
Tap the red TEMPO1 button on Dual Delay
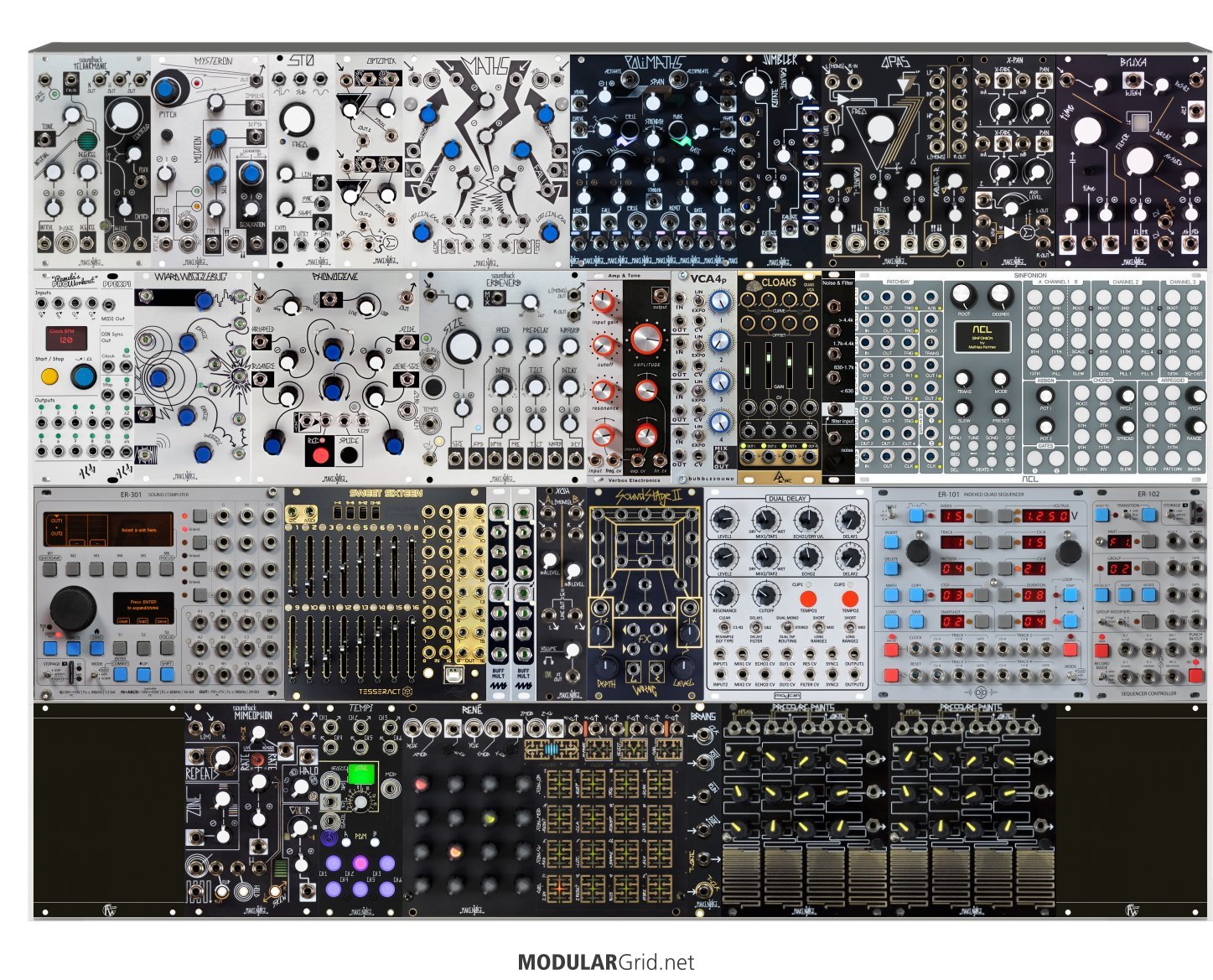pos(808,599)
